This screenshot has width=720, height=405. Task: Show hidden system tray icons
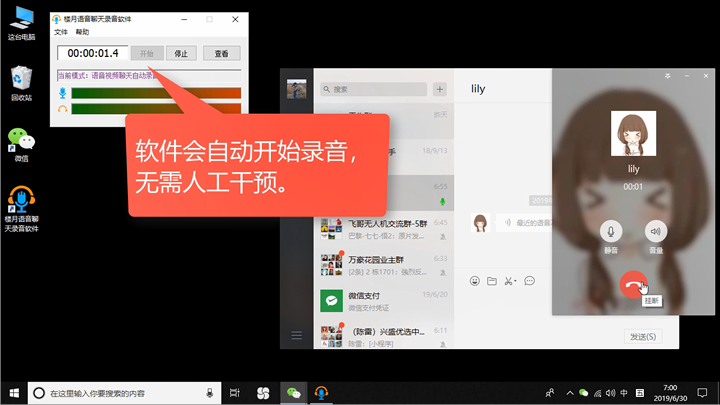pos(570,393)
